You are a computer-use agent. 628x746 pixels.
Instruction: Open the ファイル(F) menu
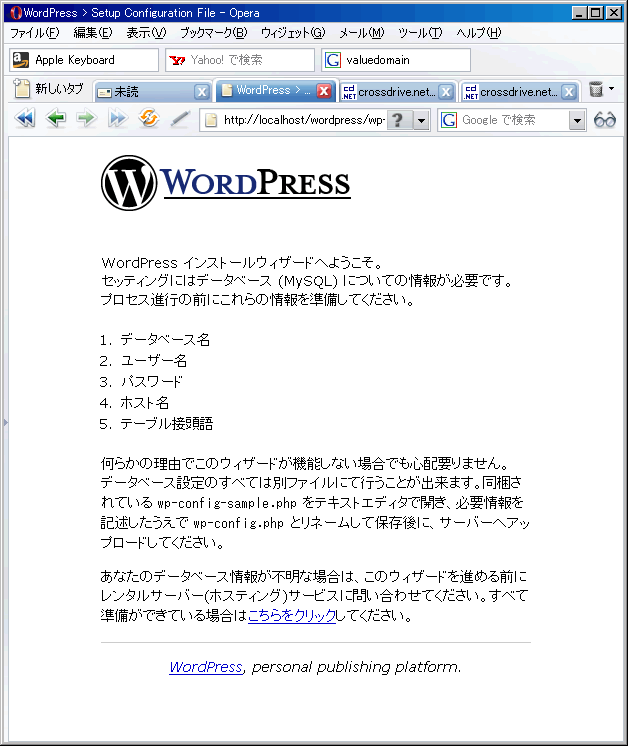[x=35, y=33]
